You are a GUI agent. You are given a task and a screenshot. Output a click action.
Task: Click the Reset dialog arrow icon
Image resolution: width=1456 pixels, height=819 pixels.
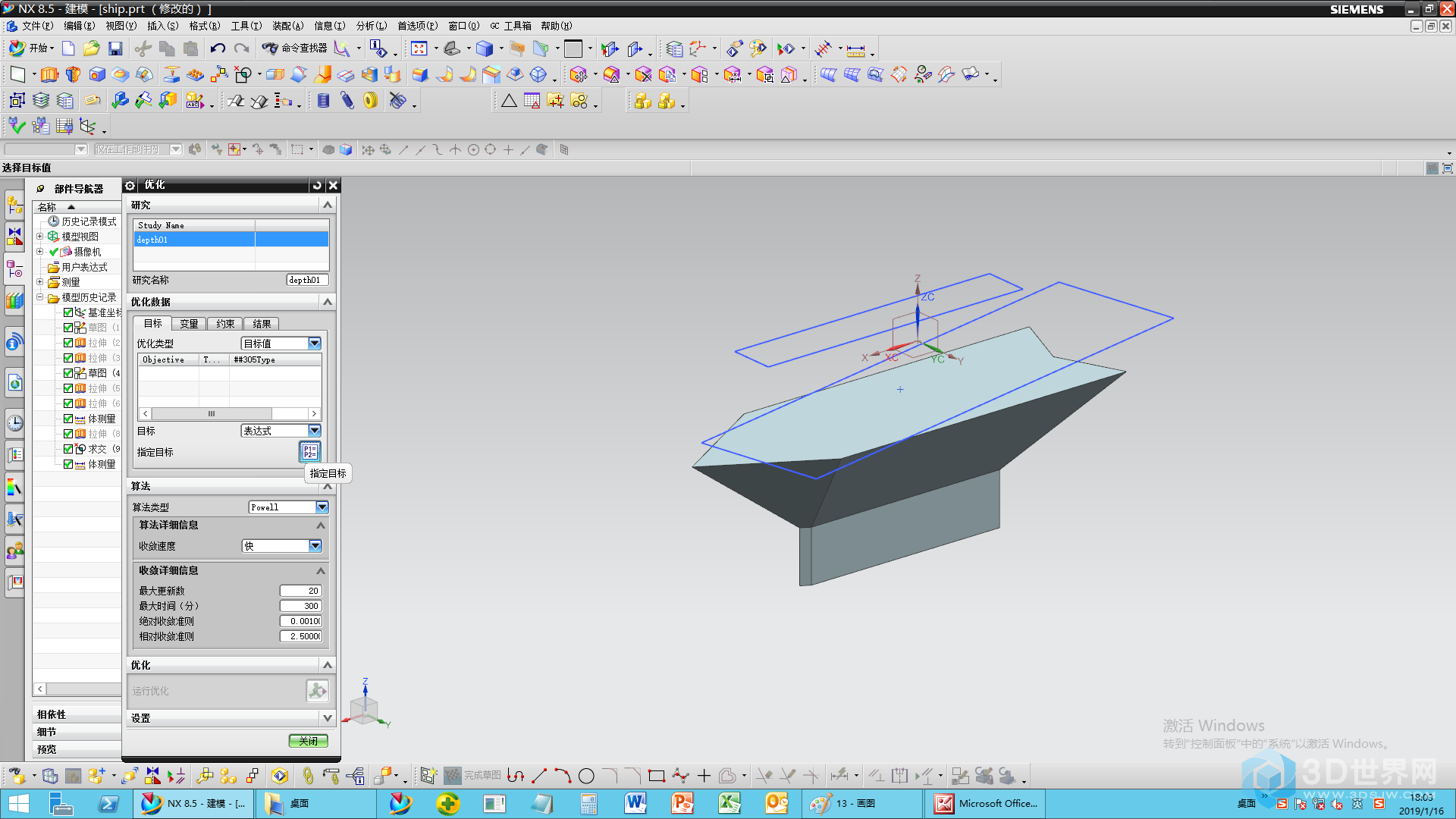[317, 185]
